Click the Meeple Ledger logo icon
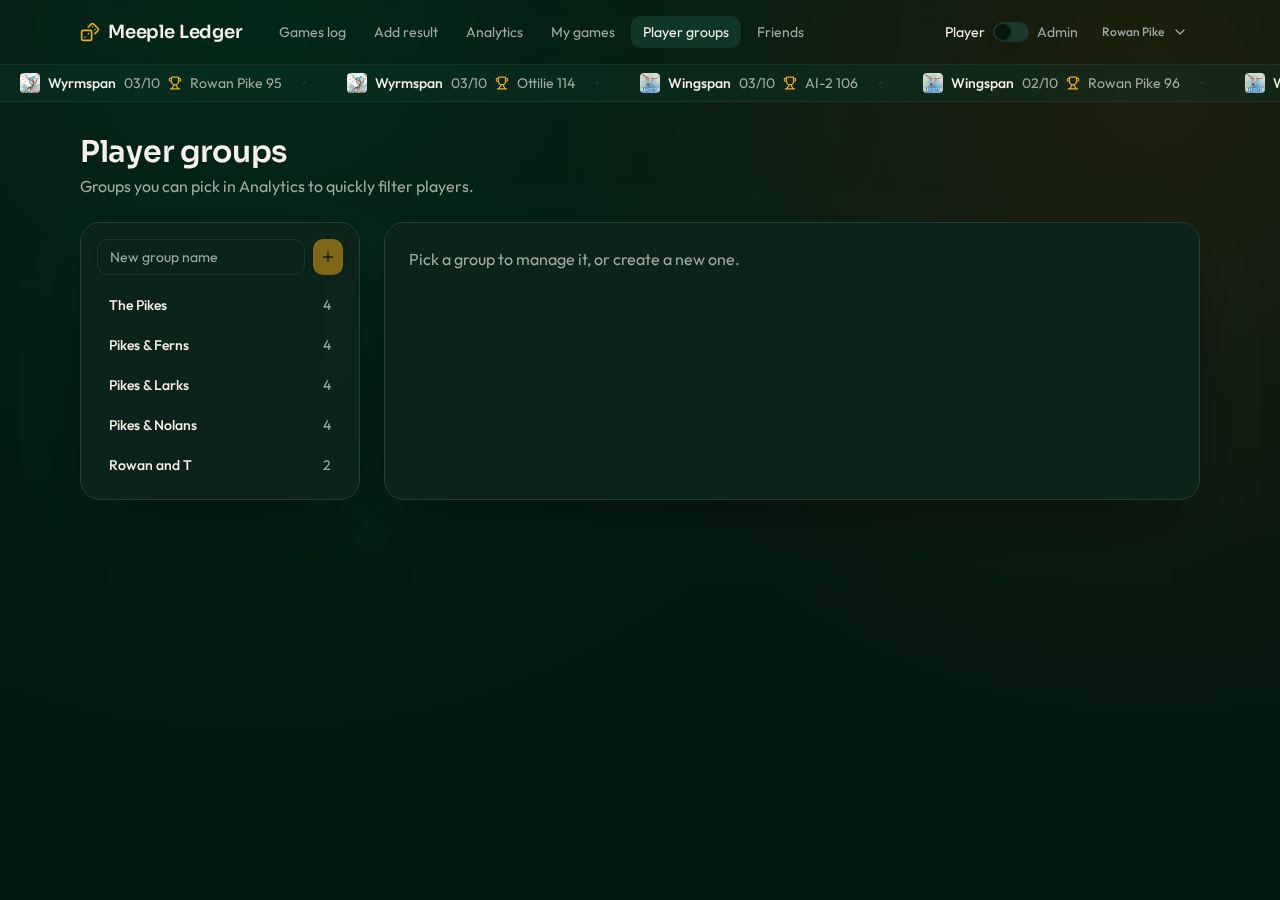Image resolution: width=1280 pixels, height=900 pixels. coord(90,32)
